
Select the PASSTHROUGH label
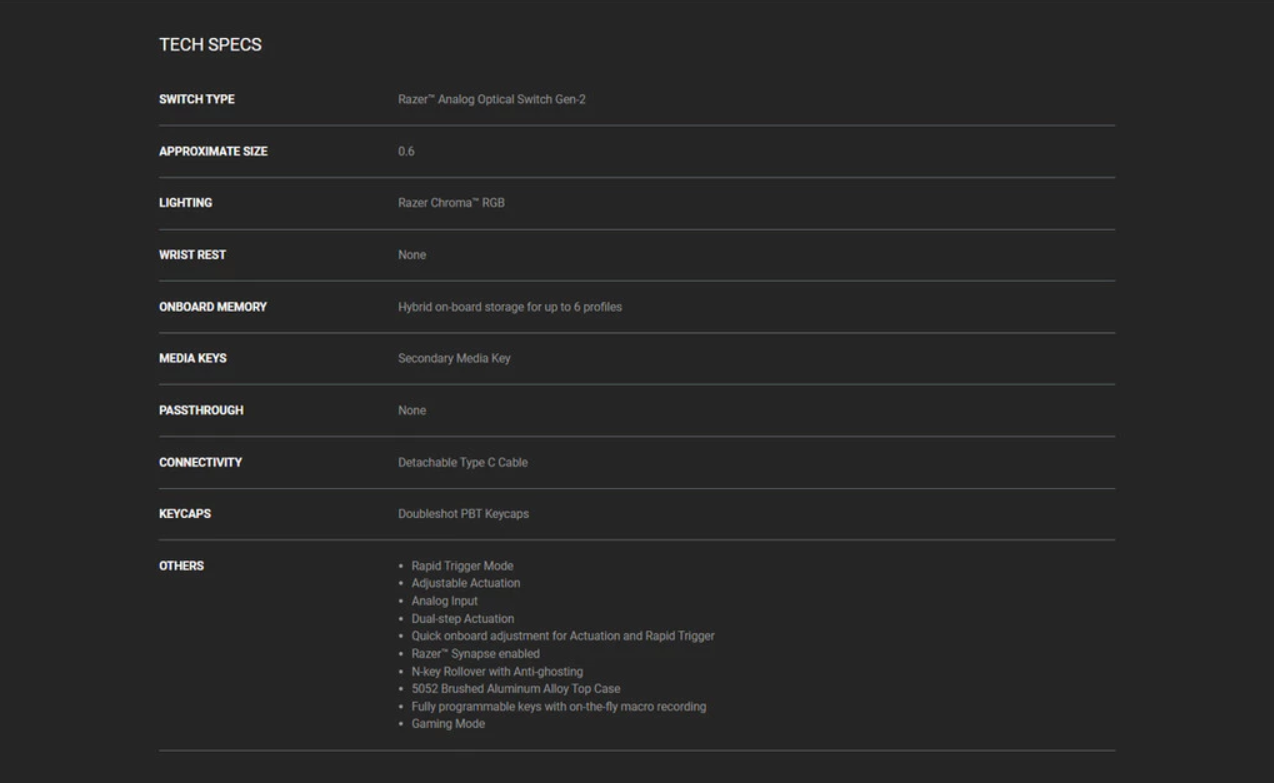coord(201,410)
